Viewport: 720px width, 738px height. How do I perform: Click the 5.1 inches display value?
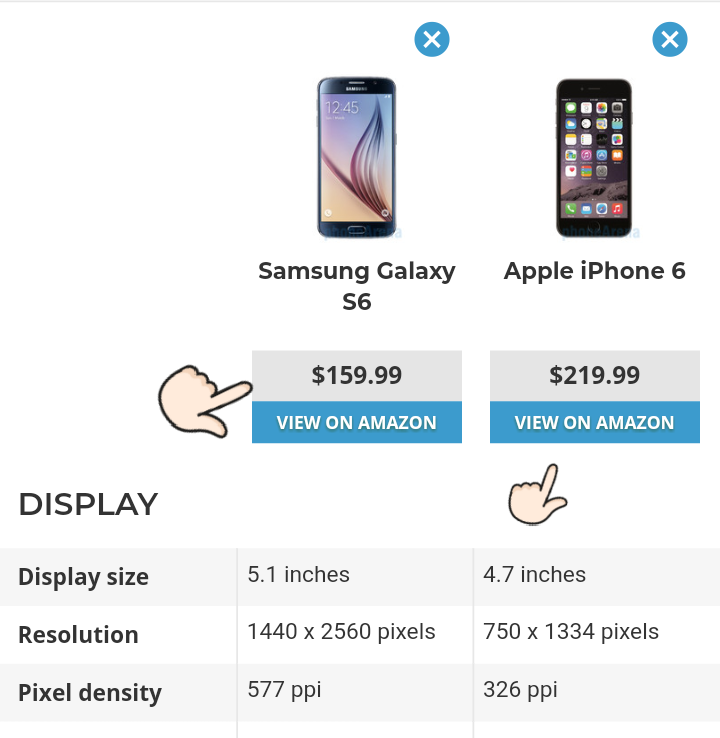point(299,575)
